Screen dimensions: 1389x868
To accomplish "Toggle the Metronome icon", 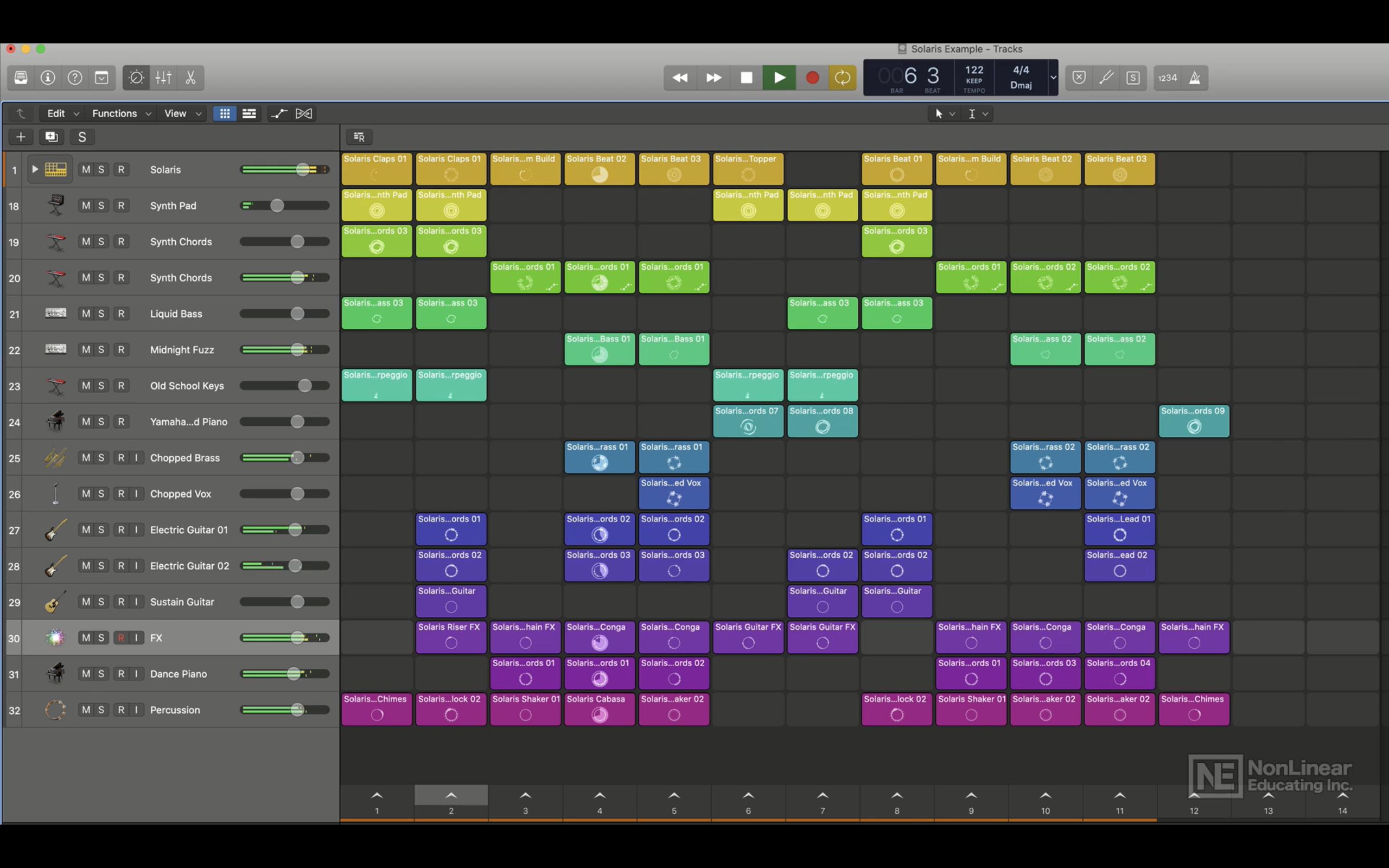I will point(1194,78).
